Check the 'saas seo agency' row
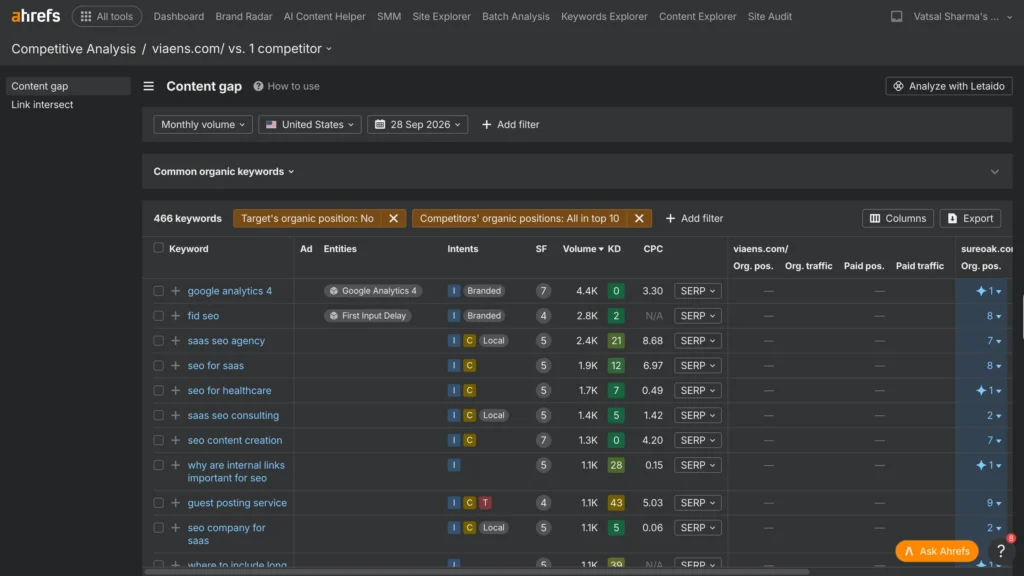 coord(158,340)
